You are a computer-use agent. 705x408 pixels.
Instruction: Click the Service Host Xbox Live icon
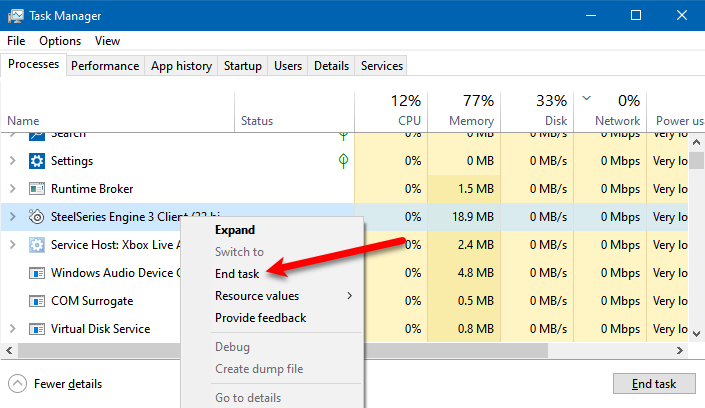(x=37, y=245)
